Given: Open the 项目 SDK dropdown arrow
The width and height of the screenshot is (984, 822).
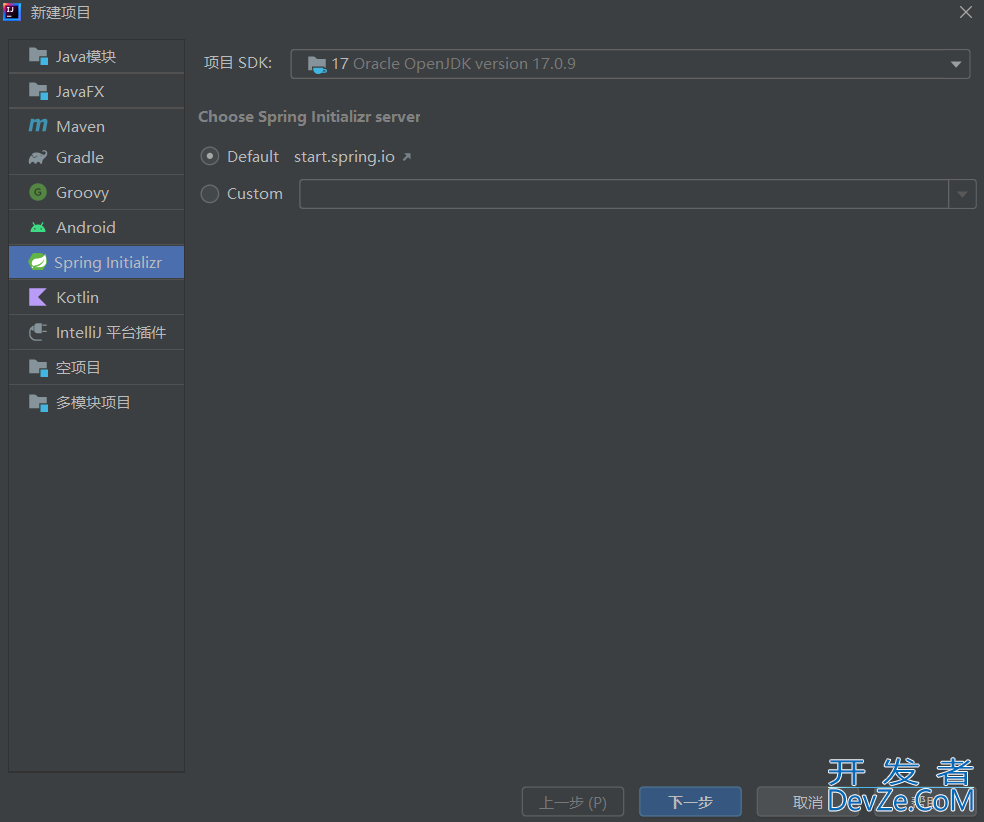Looking at the screenshot, I should point(956,64).
